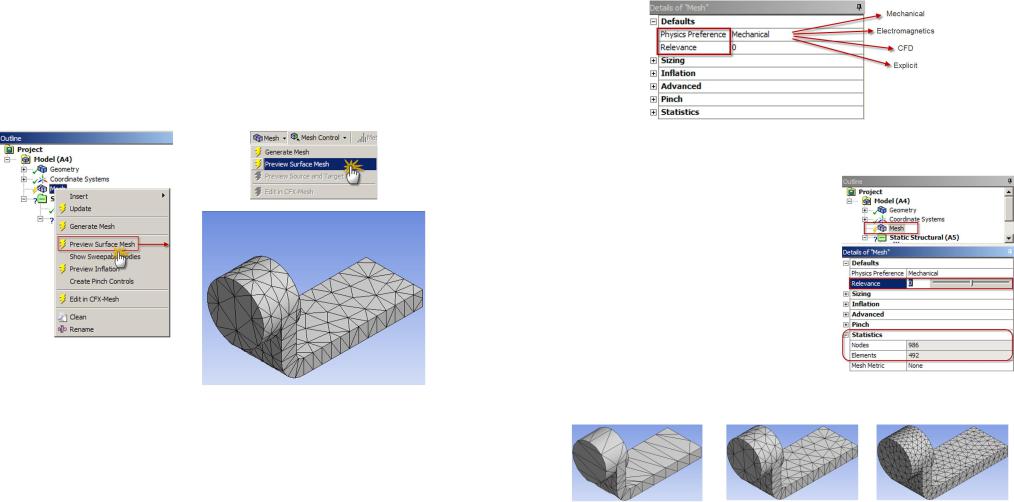Click the medium-density mesh thumbnail
1014x502 pixels.
pos(792,463)
